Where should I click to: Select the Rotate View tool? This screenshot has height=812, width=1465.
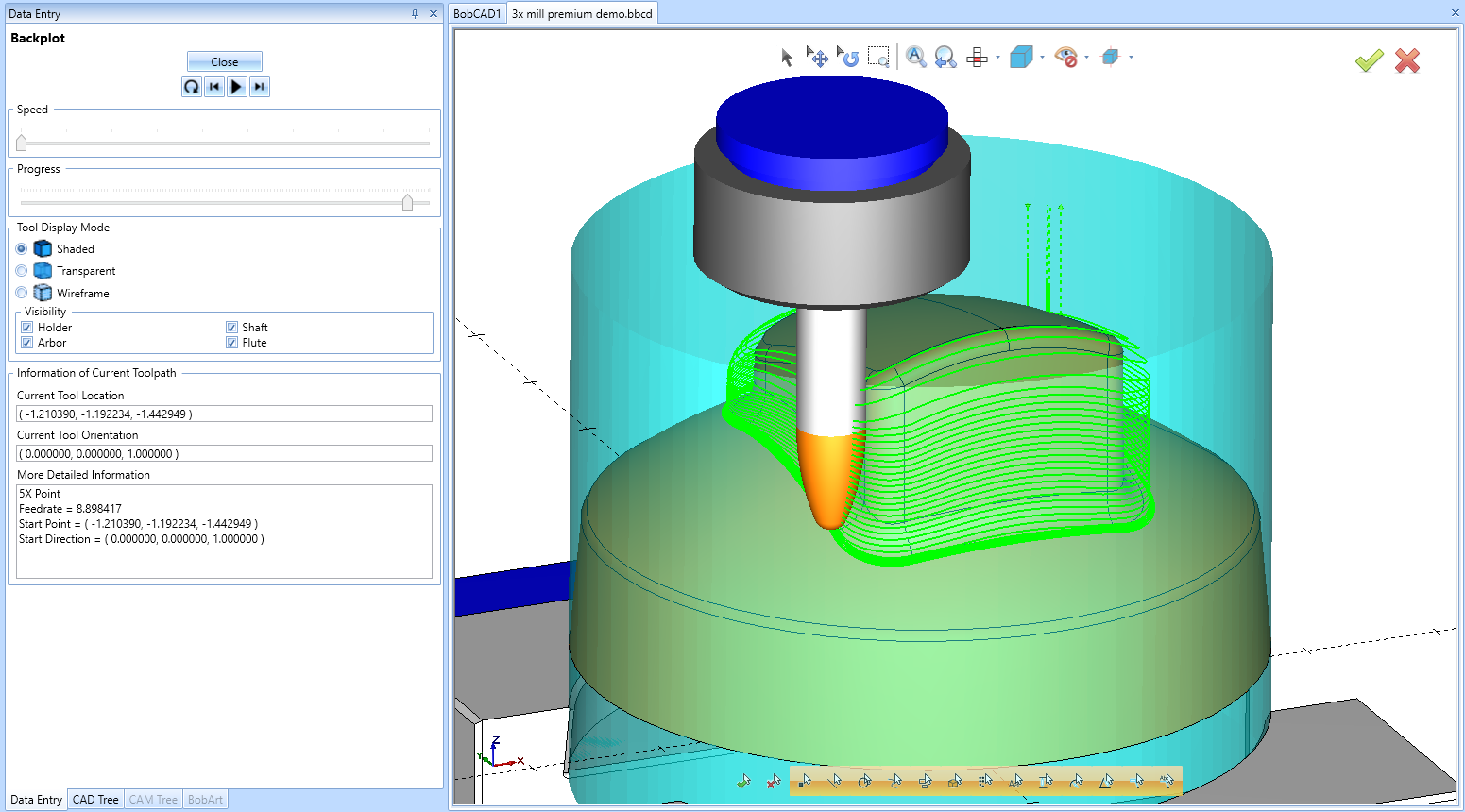[850, 57]
